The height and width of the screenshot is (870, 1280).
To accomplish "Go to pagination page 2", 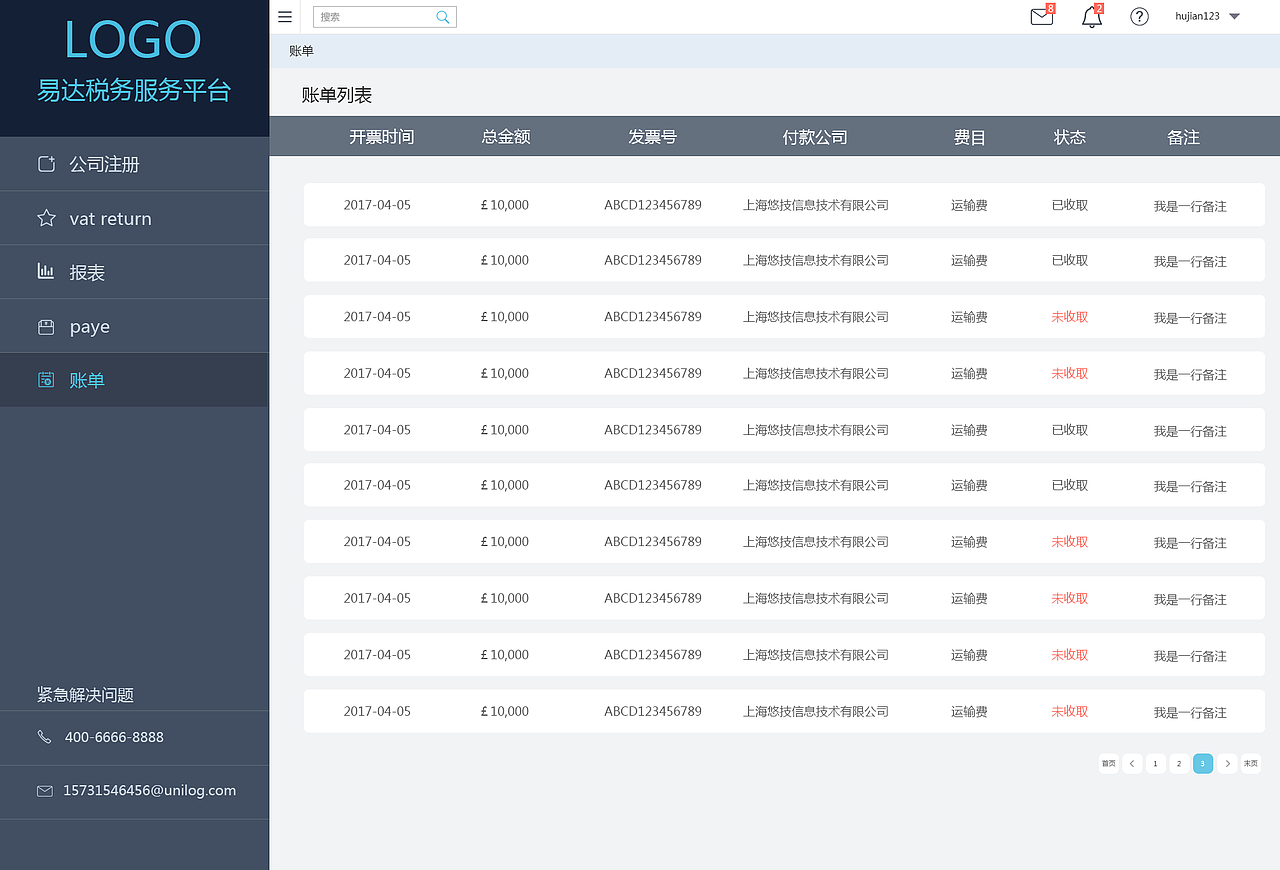I will [1179, 764].
